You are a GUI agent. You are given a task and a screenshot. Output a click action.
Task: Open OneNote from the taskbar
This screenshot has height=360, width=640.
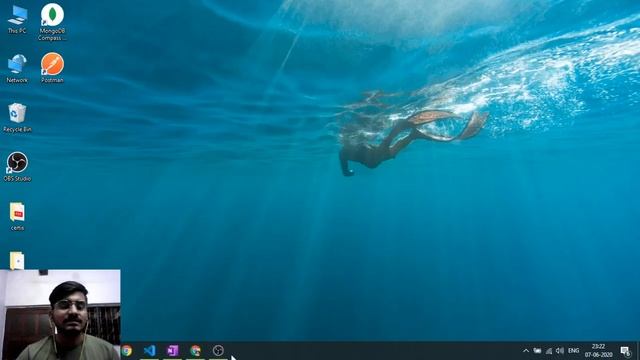pyautogui.click(x=173, y=351)
